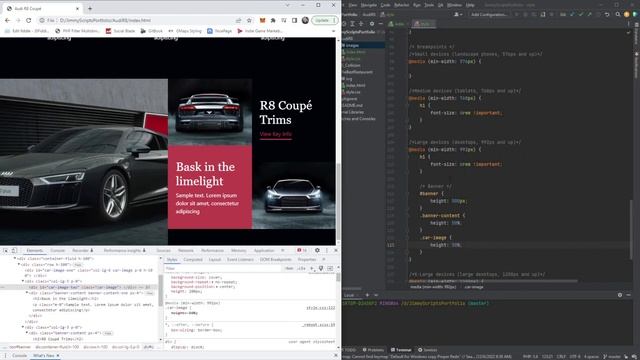Open PhpStorm Terminal tool window button
This screenshot has width=640, height=360.
coord(401,350)
